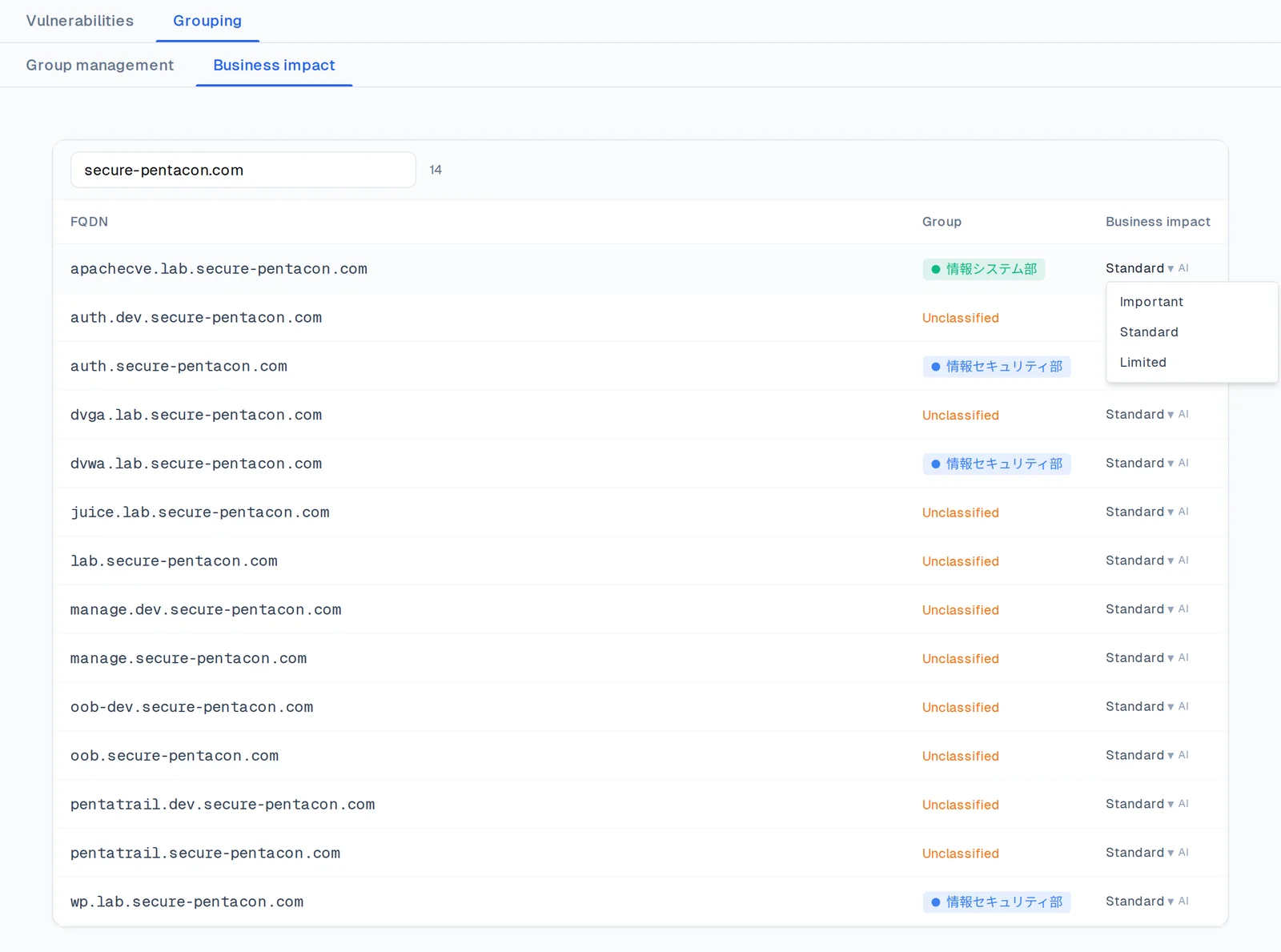Click the apachecve.lab.secure-pentacon.com FQDN
1281x952 pixels.
coord(219,269)
